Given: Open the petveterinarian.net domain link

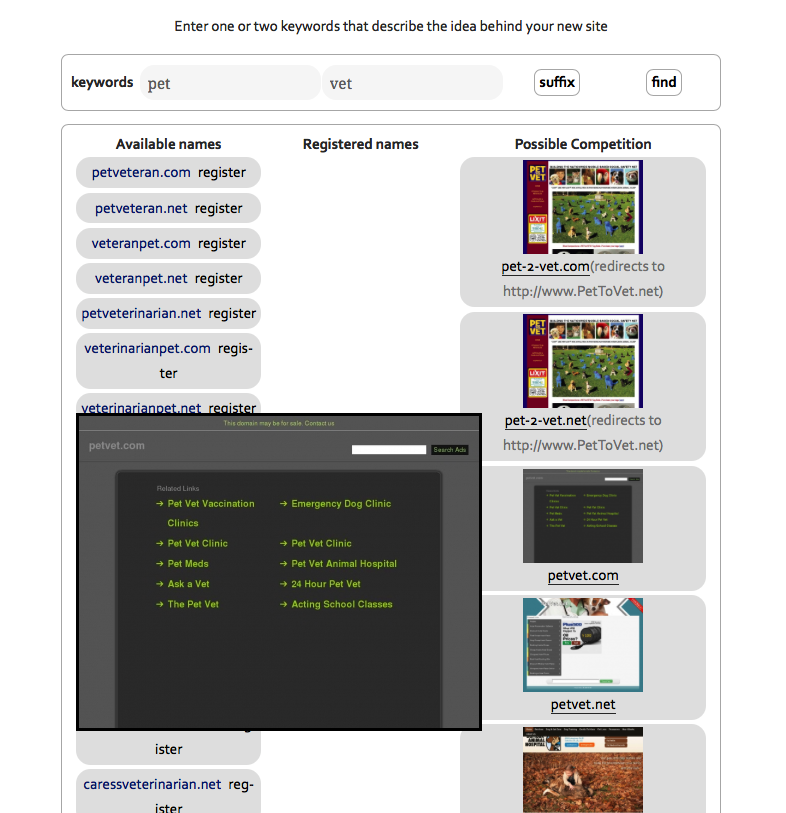Looking at the screenshot, I should [141, 314].
